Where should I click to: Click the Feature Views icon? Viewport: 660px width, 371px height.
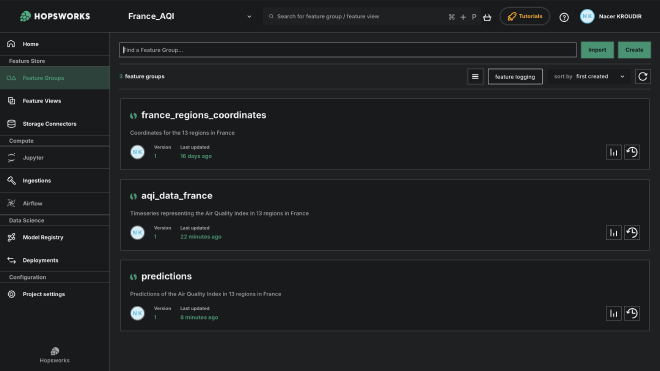11,101
